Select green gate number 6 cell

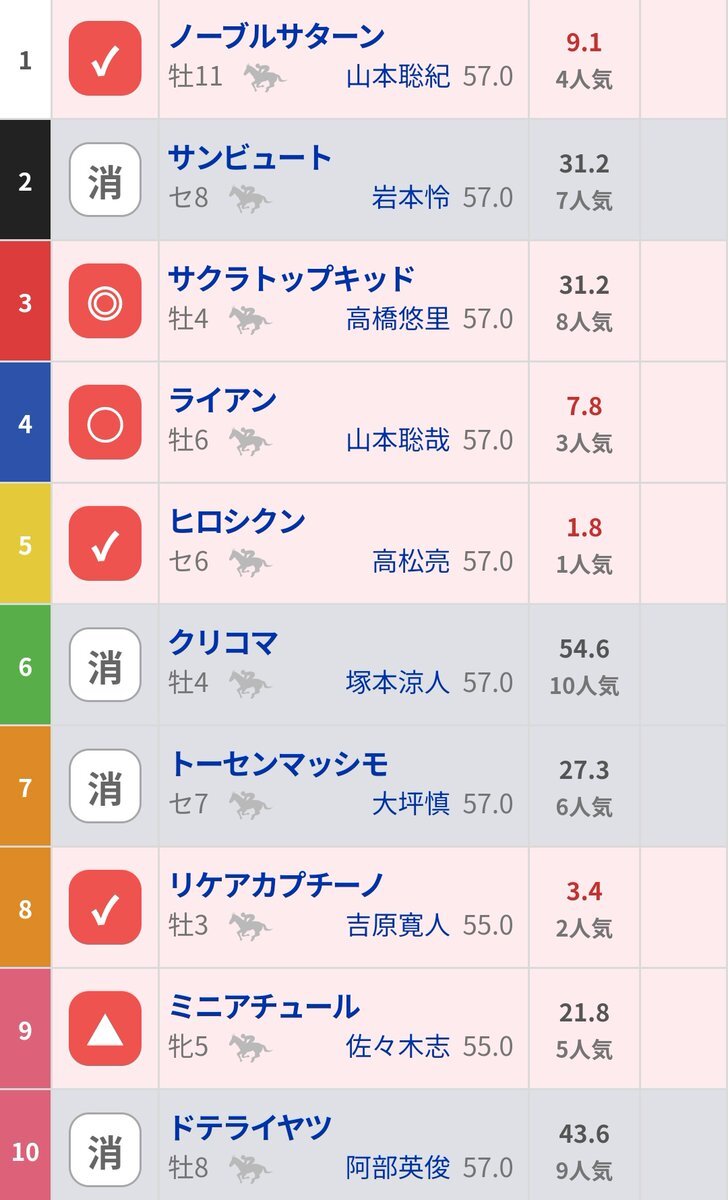25,666
